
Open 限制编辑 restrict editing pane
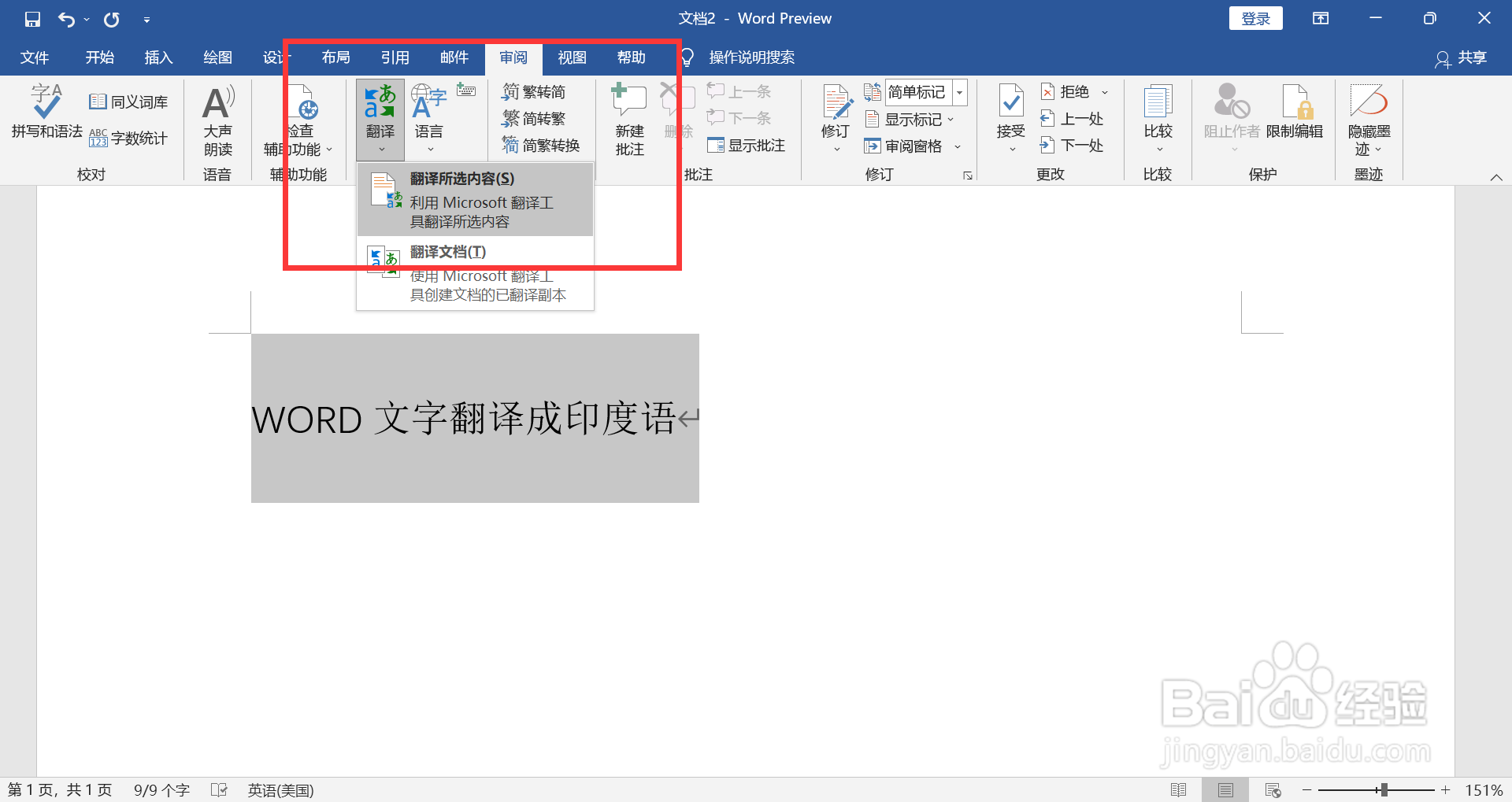(x=1295, y=113)
